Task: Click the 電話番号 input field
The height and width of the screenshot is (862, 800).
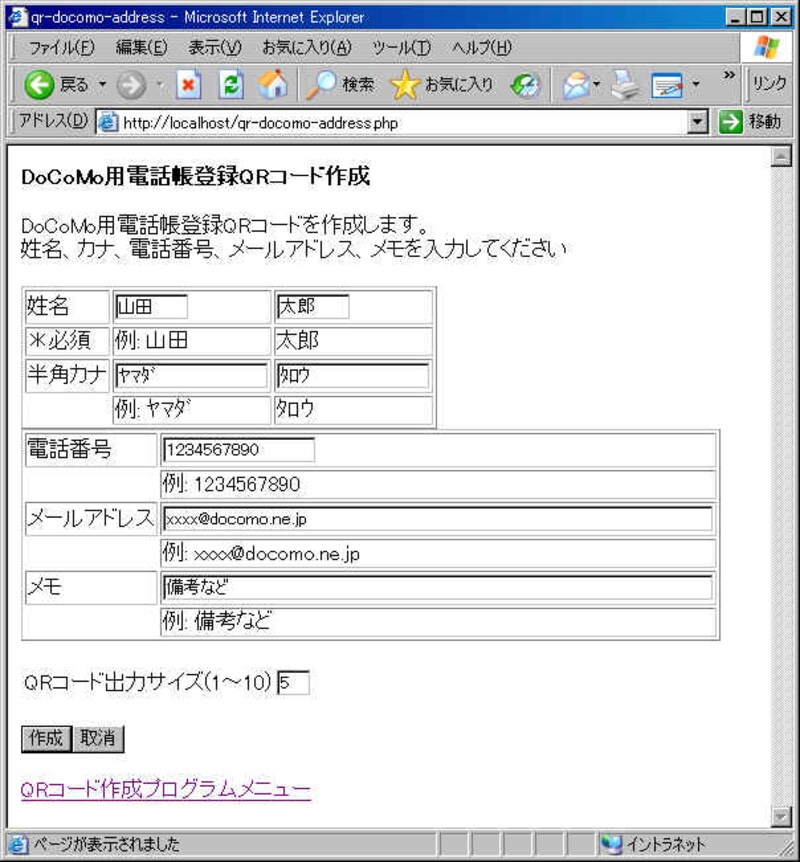Action: coord(239,450)
